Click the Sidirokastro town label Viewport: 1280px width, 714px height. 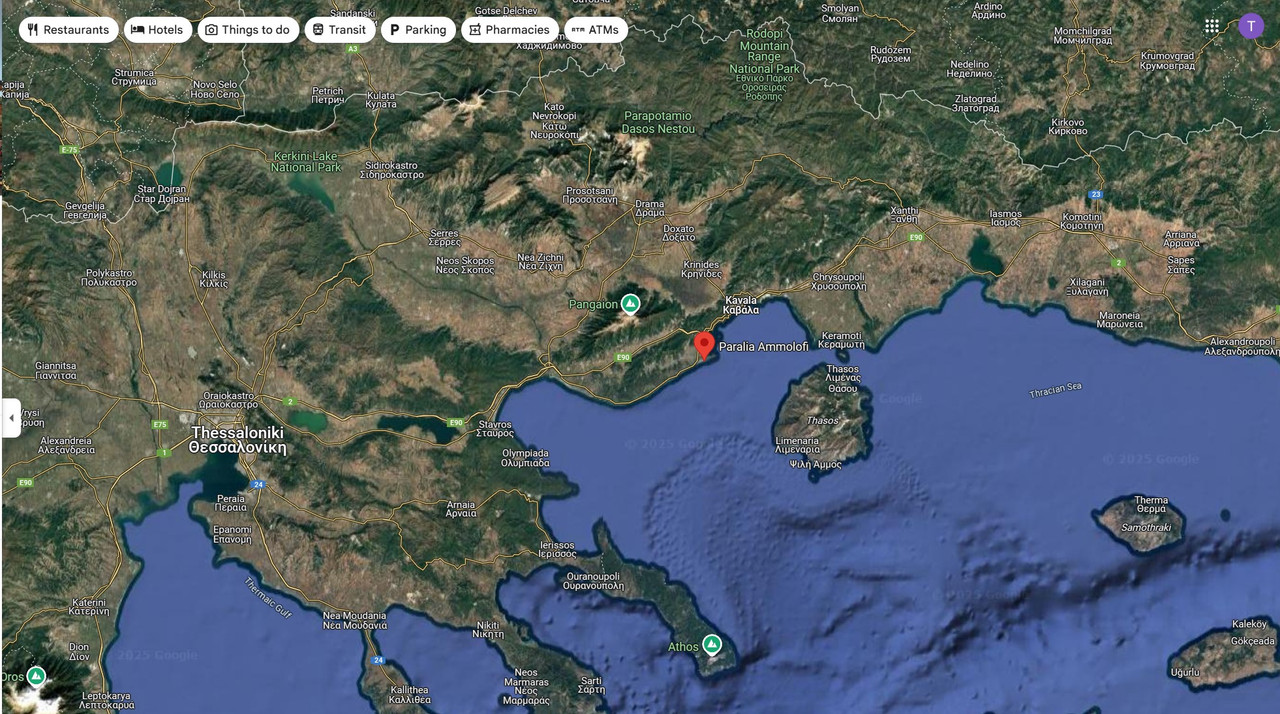coord(394,169)
